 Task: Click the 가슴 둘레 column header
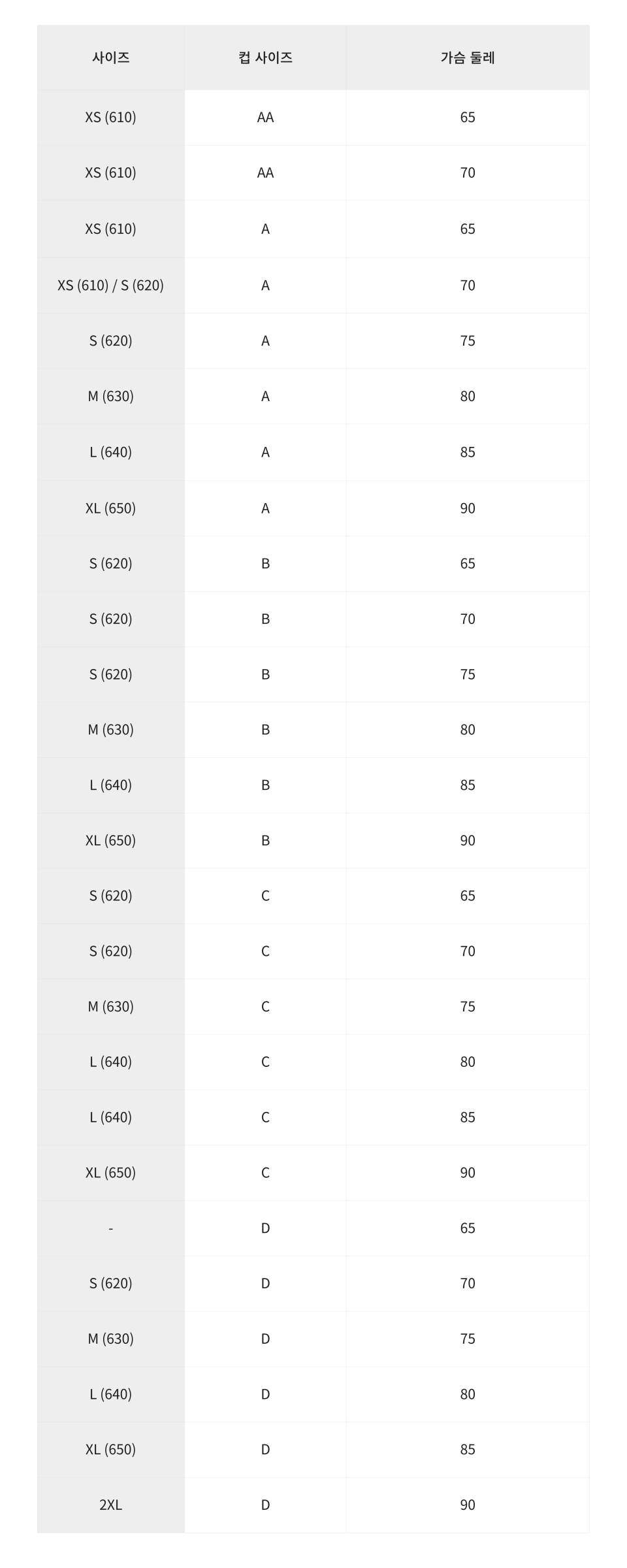pos(468,57)
